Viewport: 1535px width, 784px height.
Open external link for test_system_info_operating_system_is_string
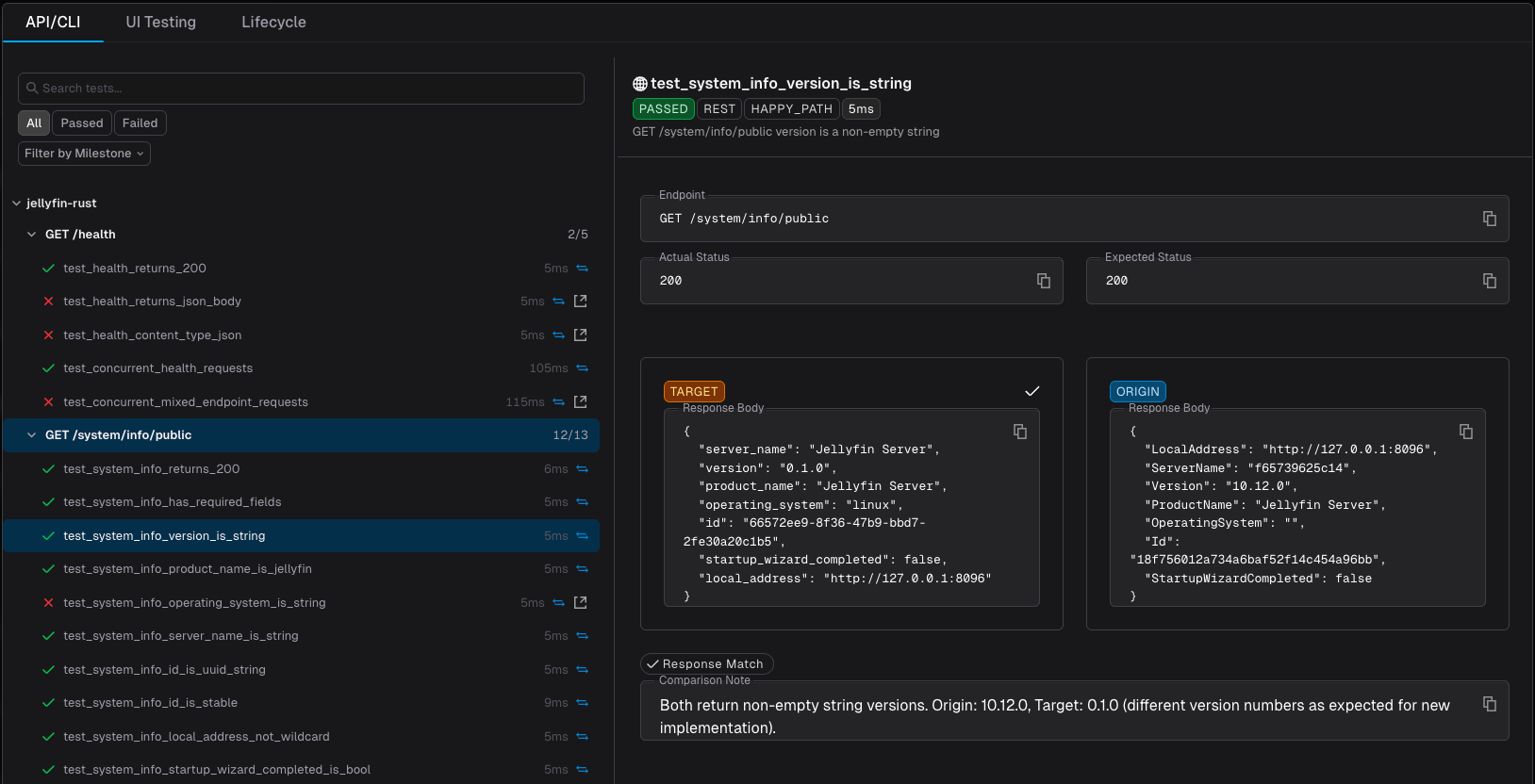click(581, 603)
